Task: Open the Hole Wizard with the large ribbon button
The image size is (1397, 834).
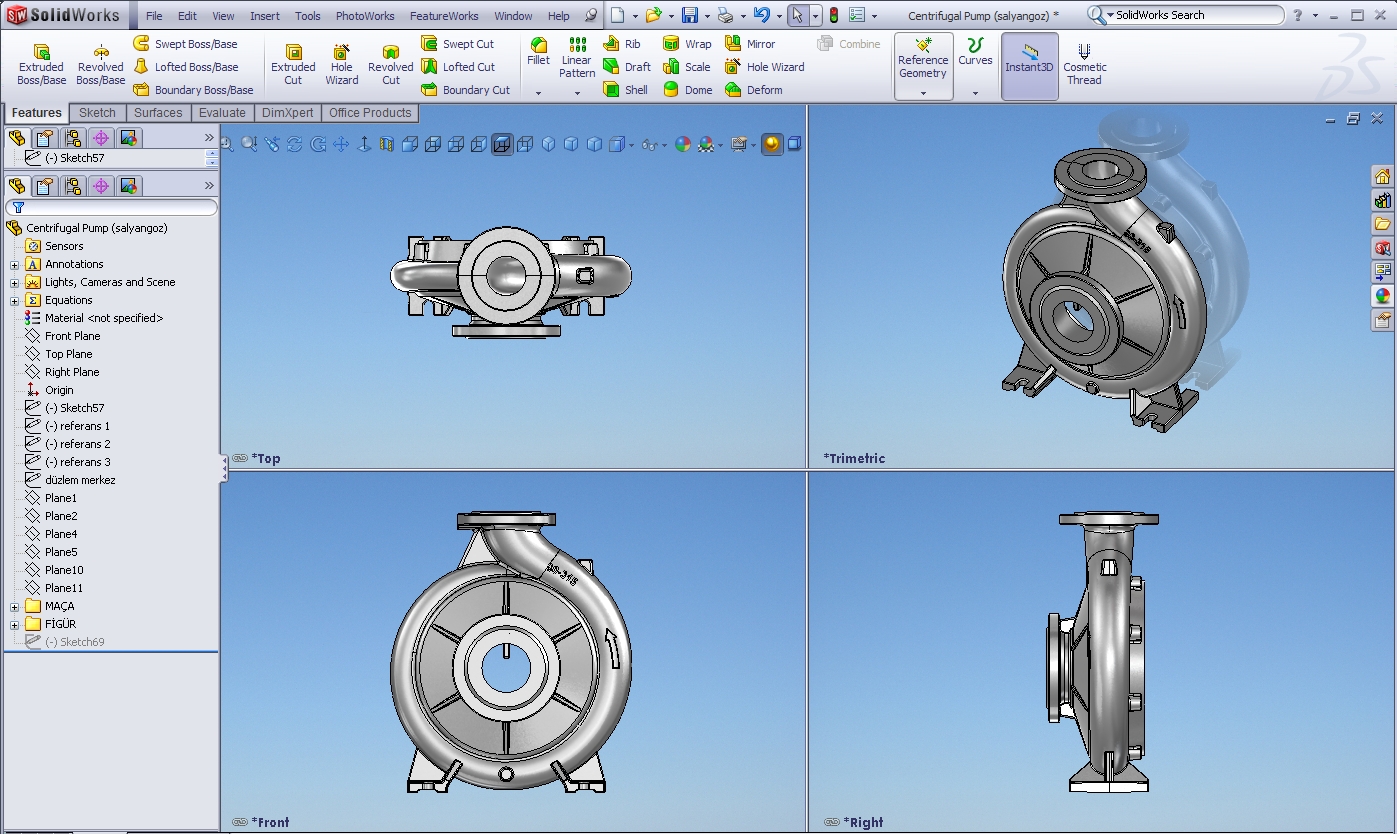Action: [x=342, y=64]
